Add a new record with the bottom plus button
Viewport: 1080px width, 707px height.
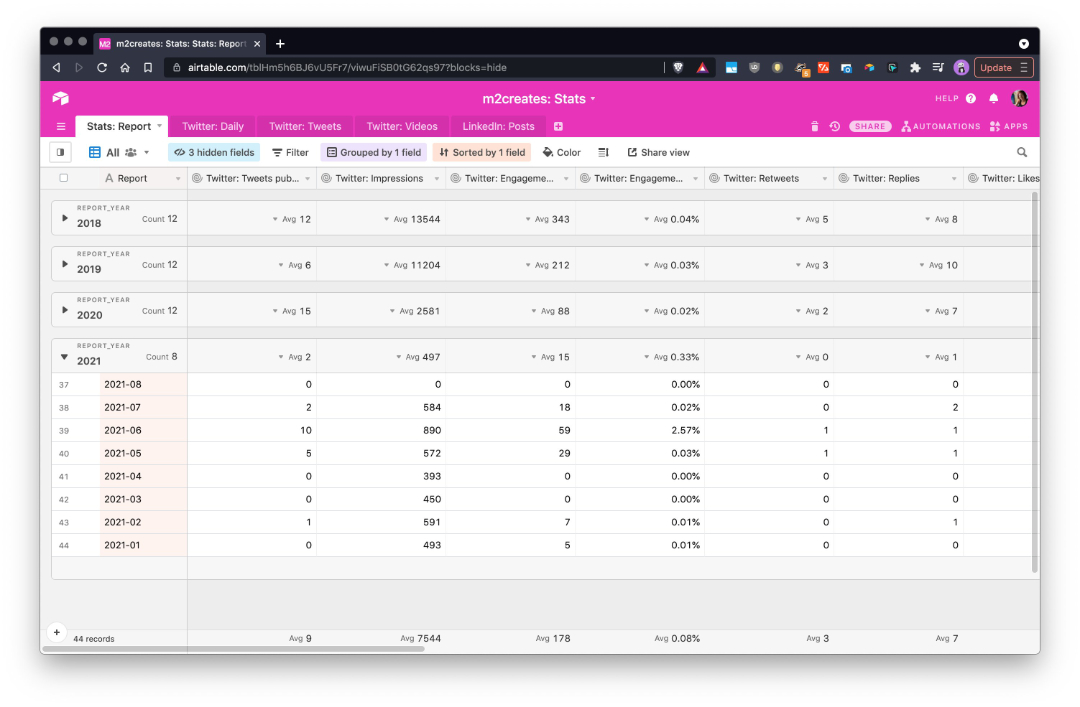pos(56,632)
